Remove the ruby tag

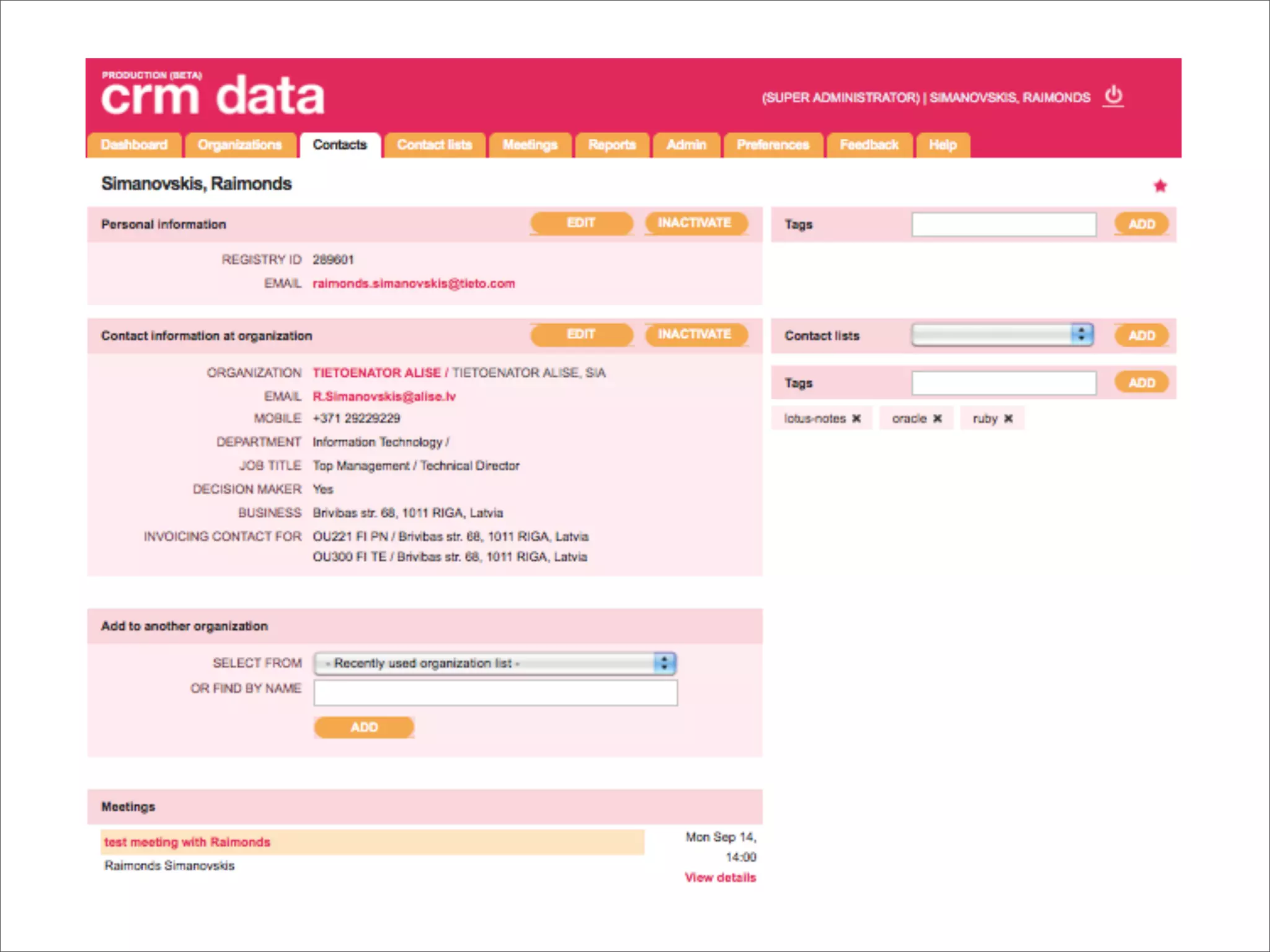(1008, 419)
